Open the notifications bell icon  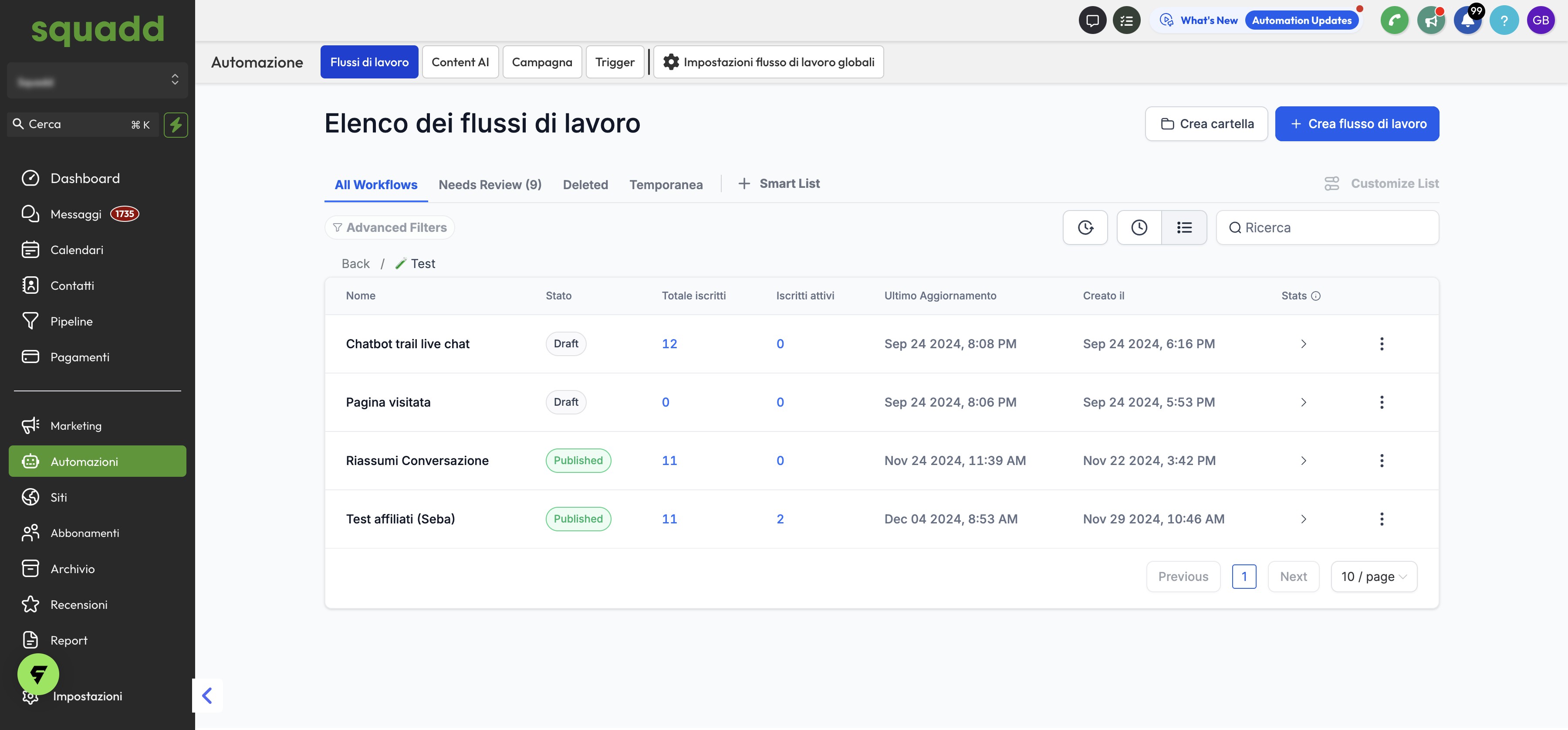tap(1467, 20)
